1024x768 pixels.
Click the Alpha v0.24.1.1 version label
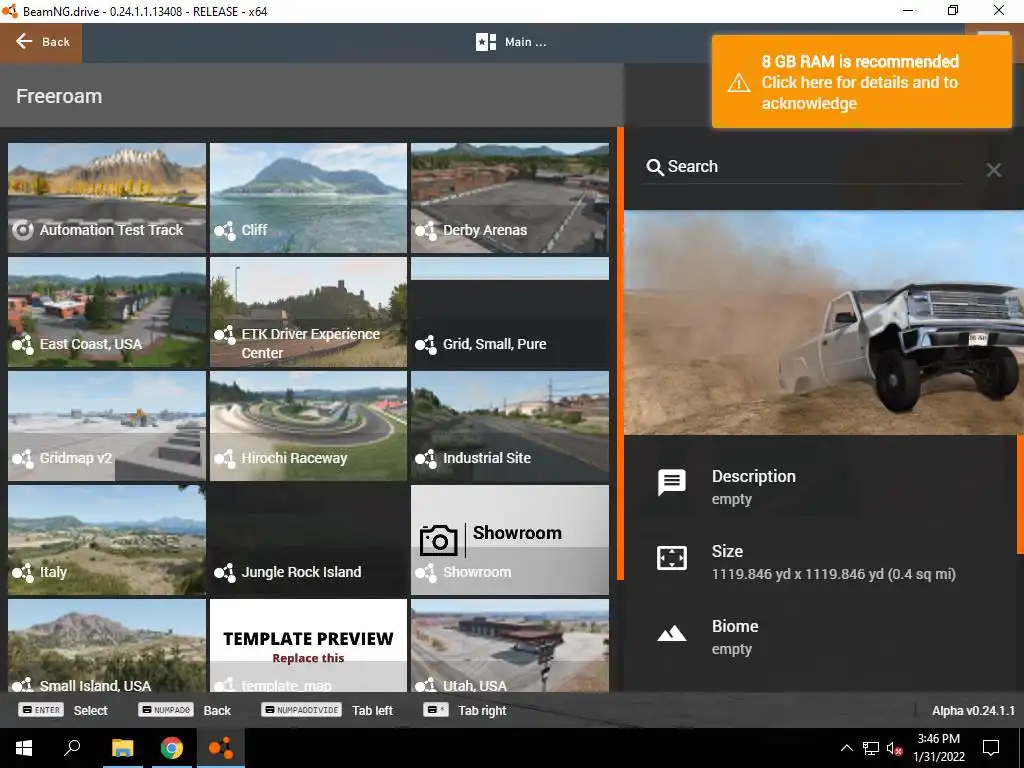[973, 711]
